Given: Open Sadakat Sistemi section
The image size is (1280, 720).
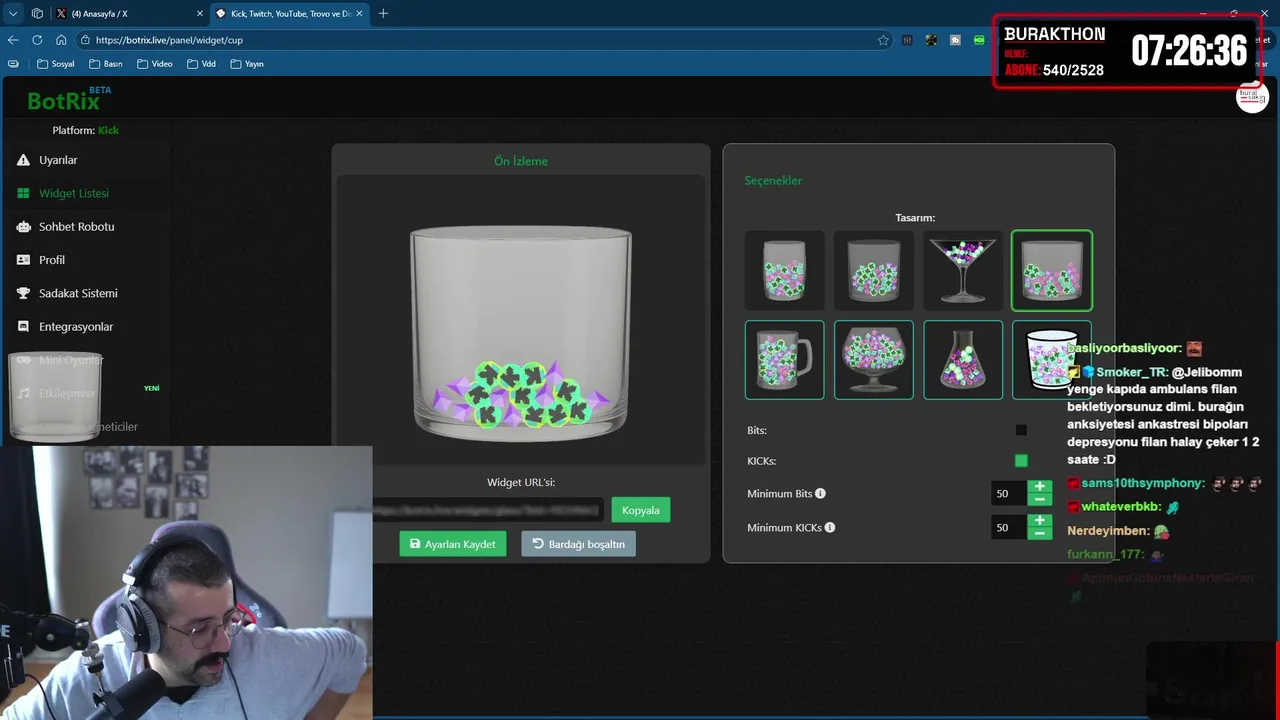Looking at the screenshot, I should click(78, 293).
